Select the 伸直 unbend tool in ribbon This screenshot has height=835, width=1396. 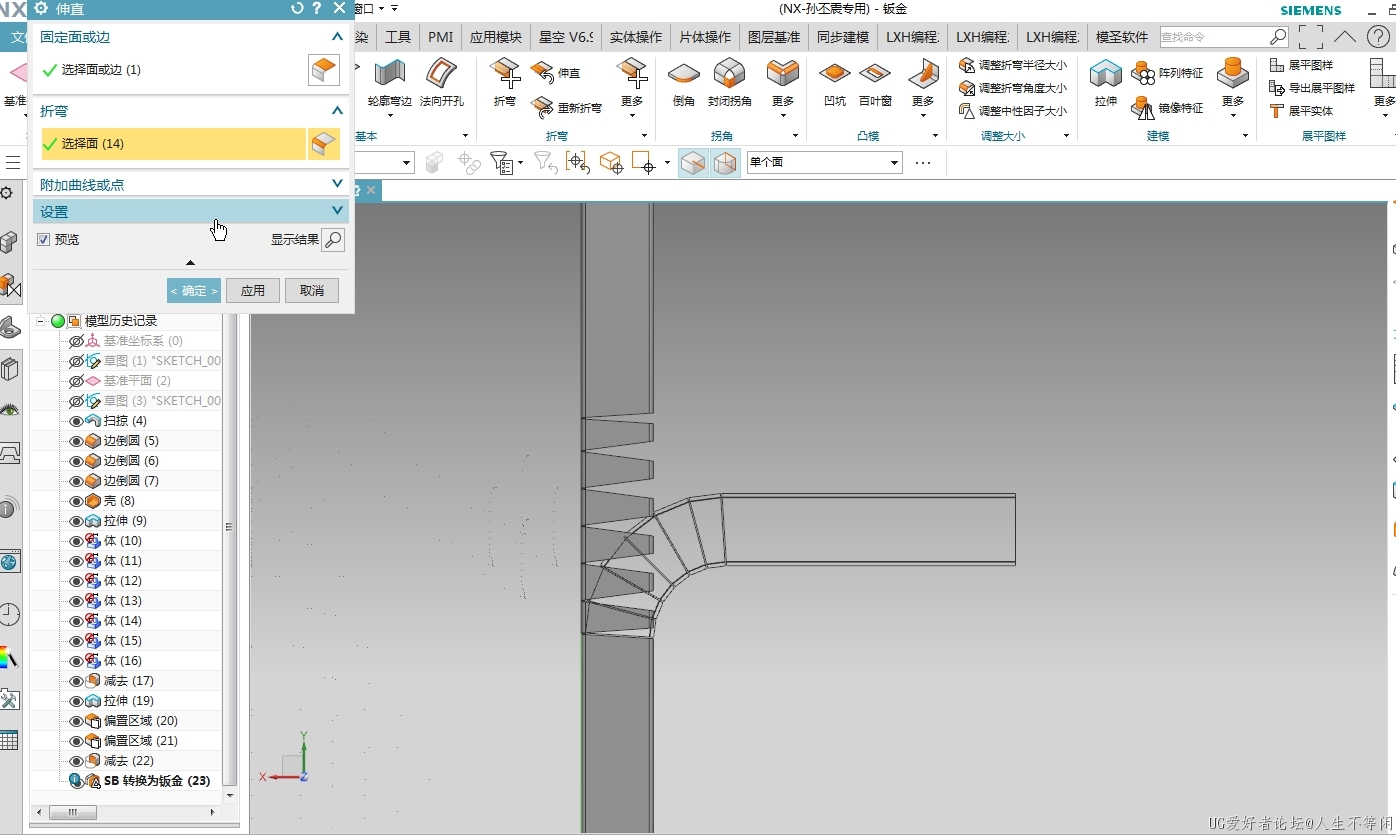click(556, 73)
